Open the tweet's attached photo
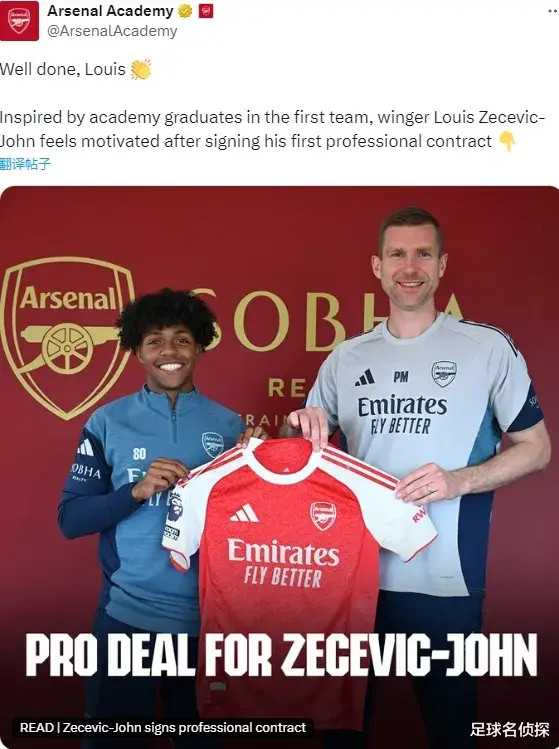 pyautogui.click(x=280, y=467)
